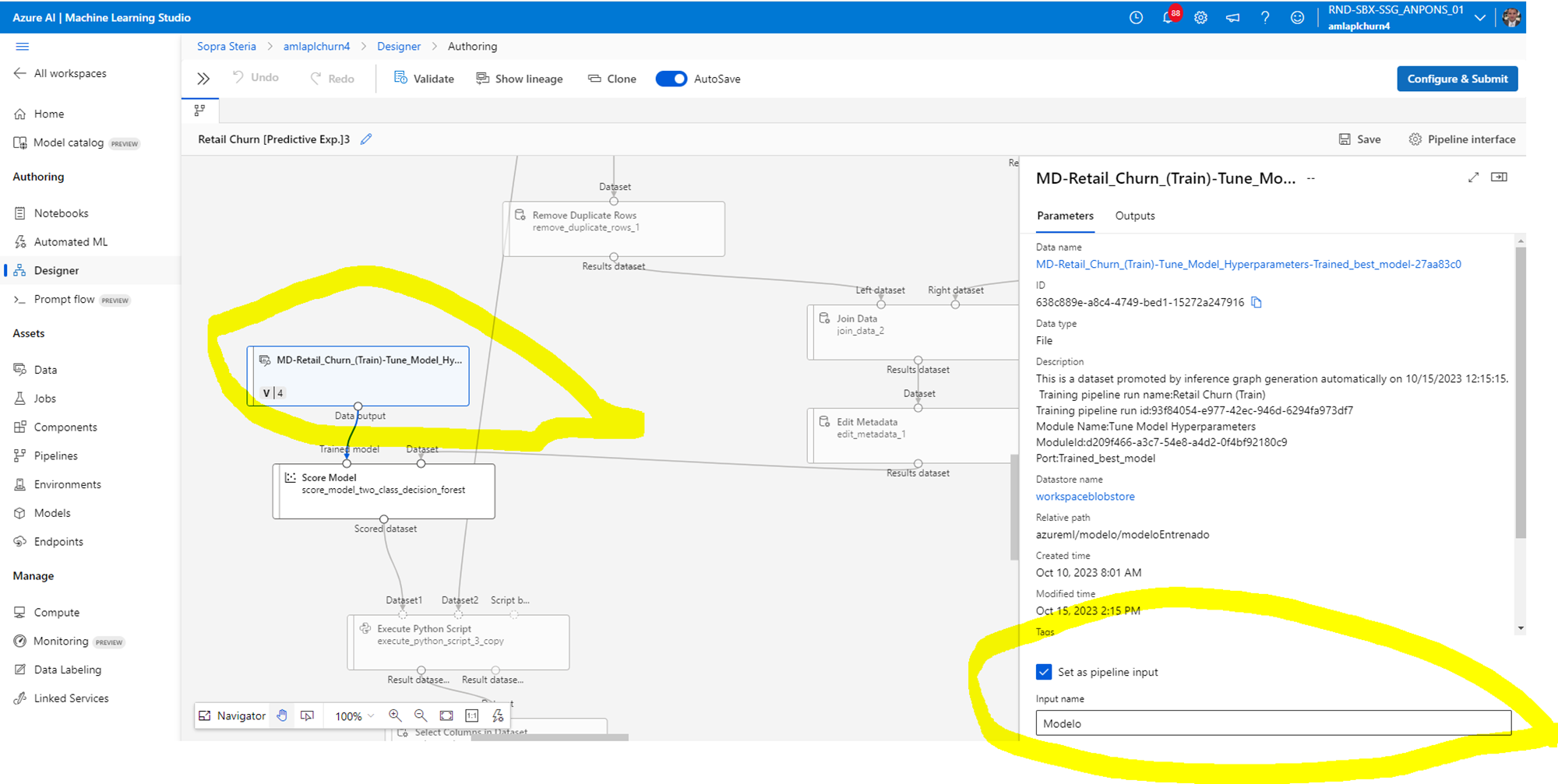The image size is (1558, 784).
Task: Open the zoom level 100% dropdown
Action: [x=354, y=716]
